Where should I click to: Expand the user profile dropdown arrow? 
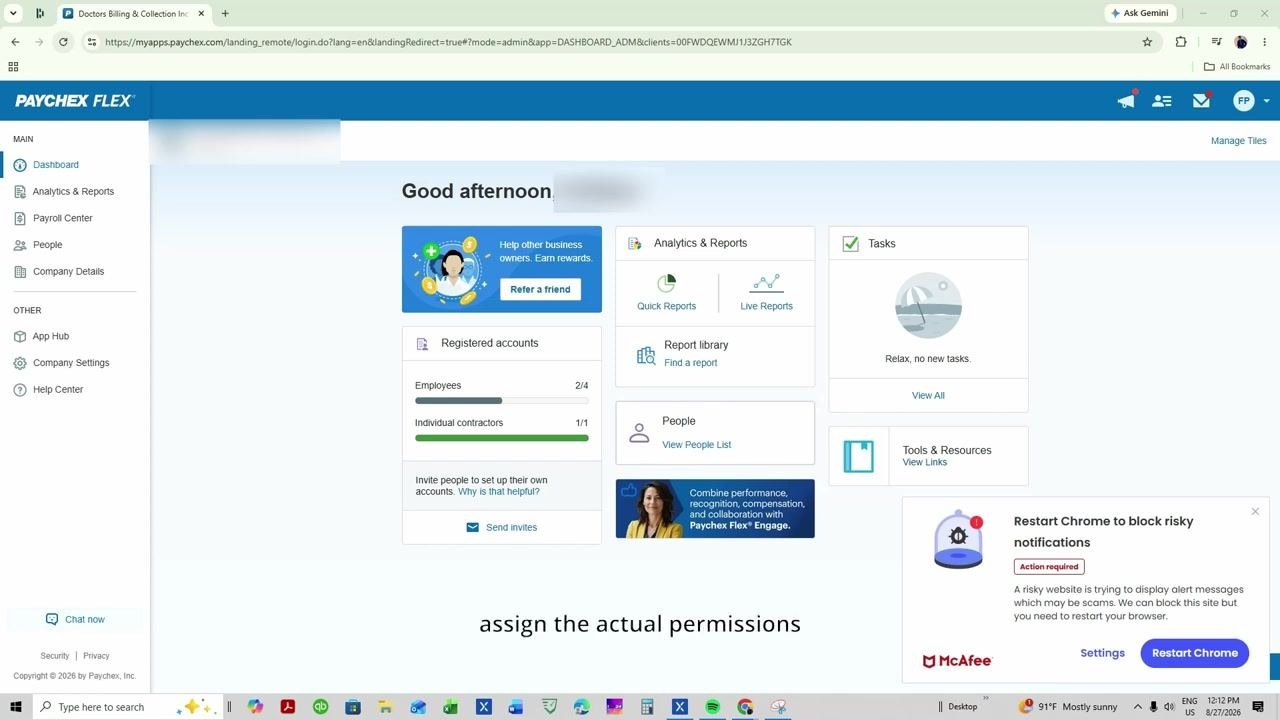(x=1267, y=101)
